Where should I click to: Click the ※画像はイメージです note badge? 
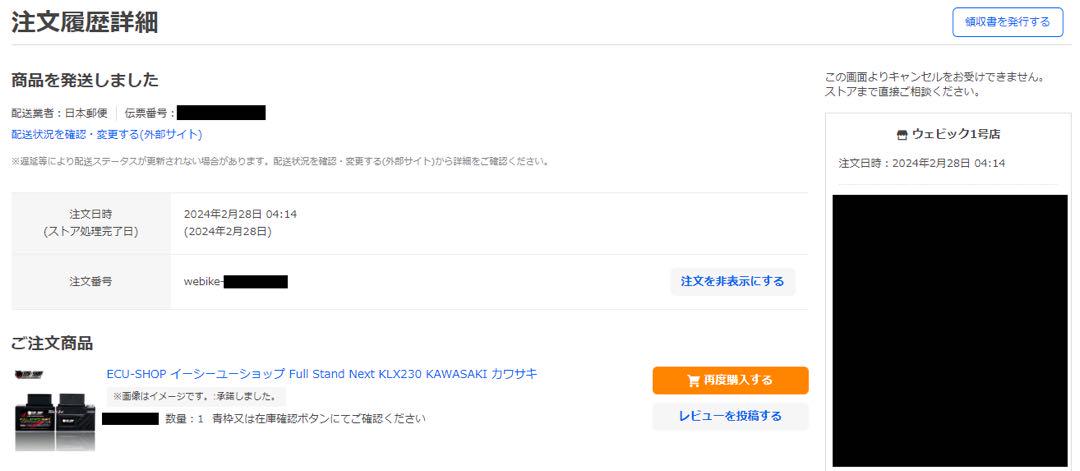196,397
